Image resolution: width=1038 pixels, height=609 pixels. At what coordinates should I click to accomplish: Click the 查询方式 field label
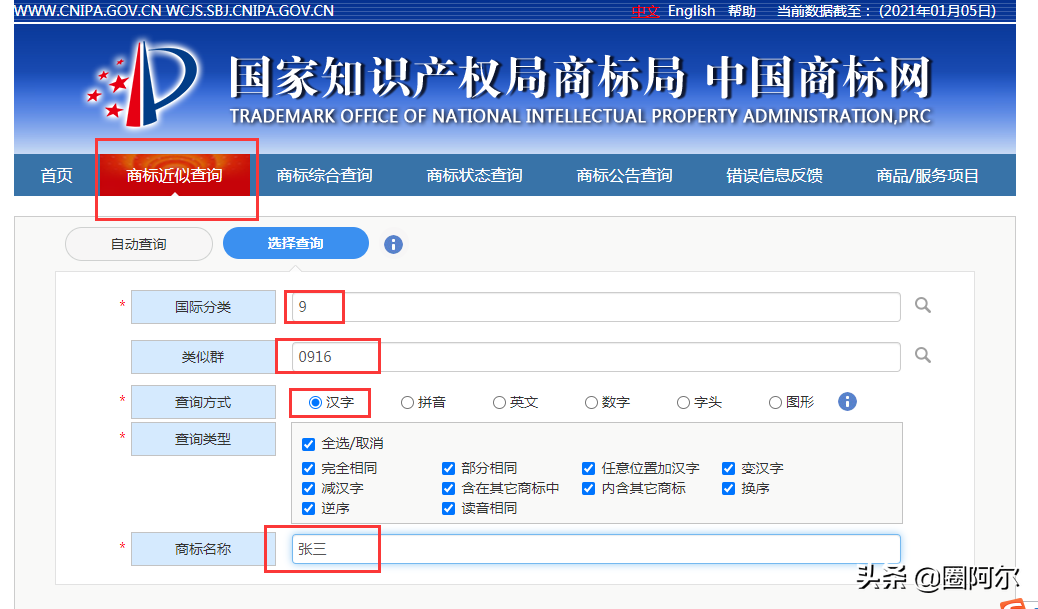203,402
